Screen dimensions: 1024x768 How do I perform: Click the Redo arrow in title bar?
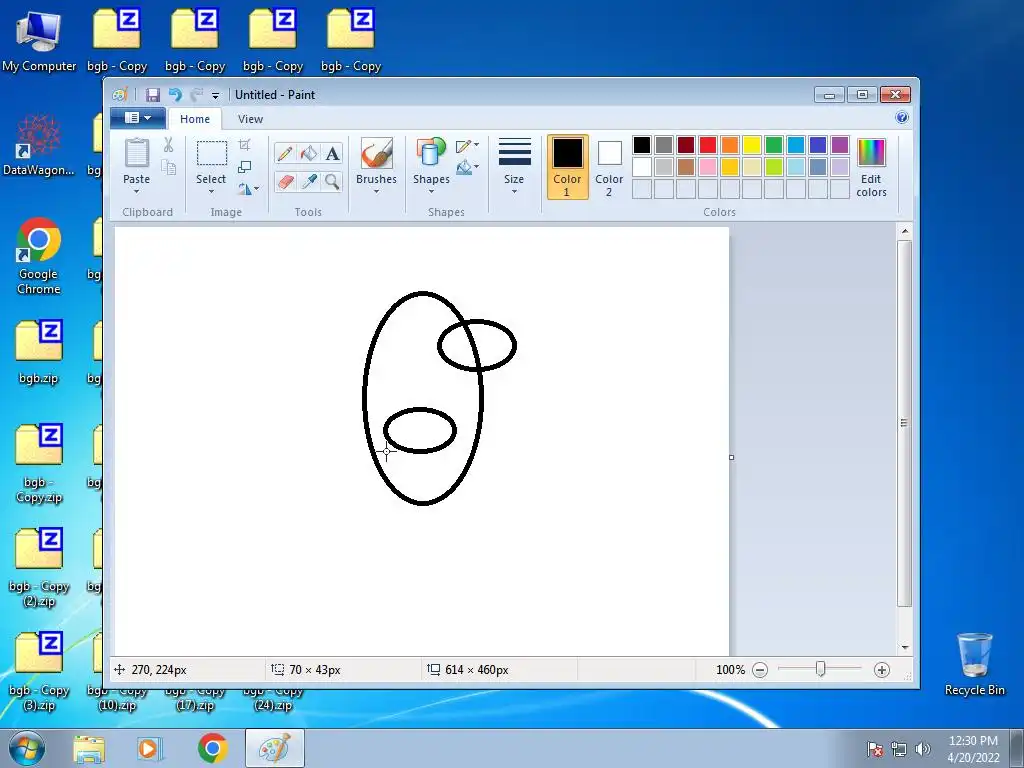(x=197, y=95)
